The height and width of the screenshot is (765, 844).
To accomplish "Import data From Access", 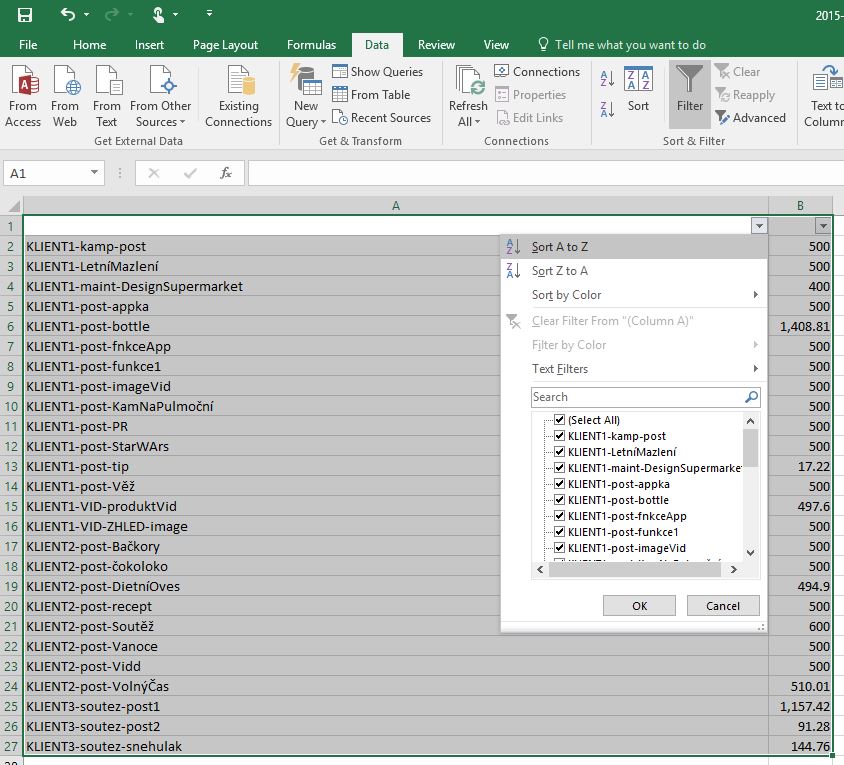I will click(23, 97).
